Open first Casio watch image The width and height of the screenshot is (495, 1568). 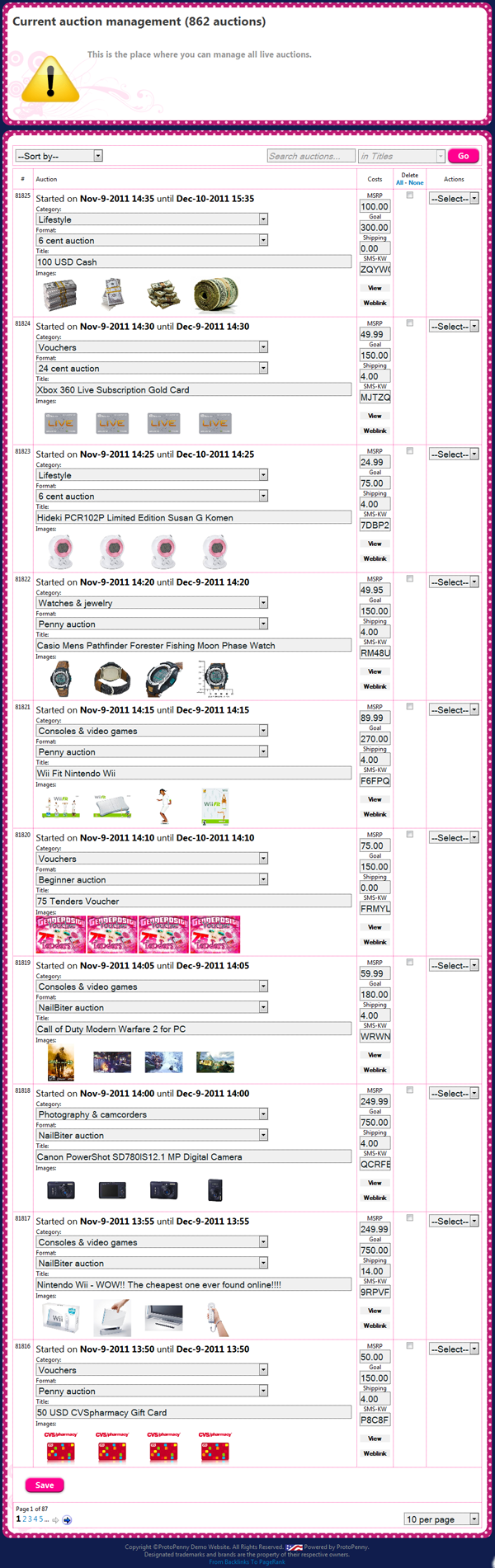60,679
